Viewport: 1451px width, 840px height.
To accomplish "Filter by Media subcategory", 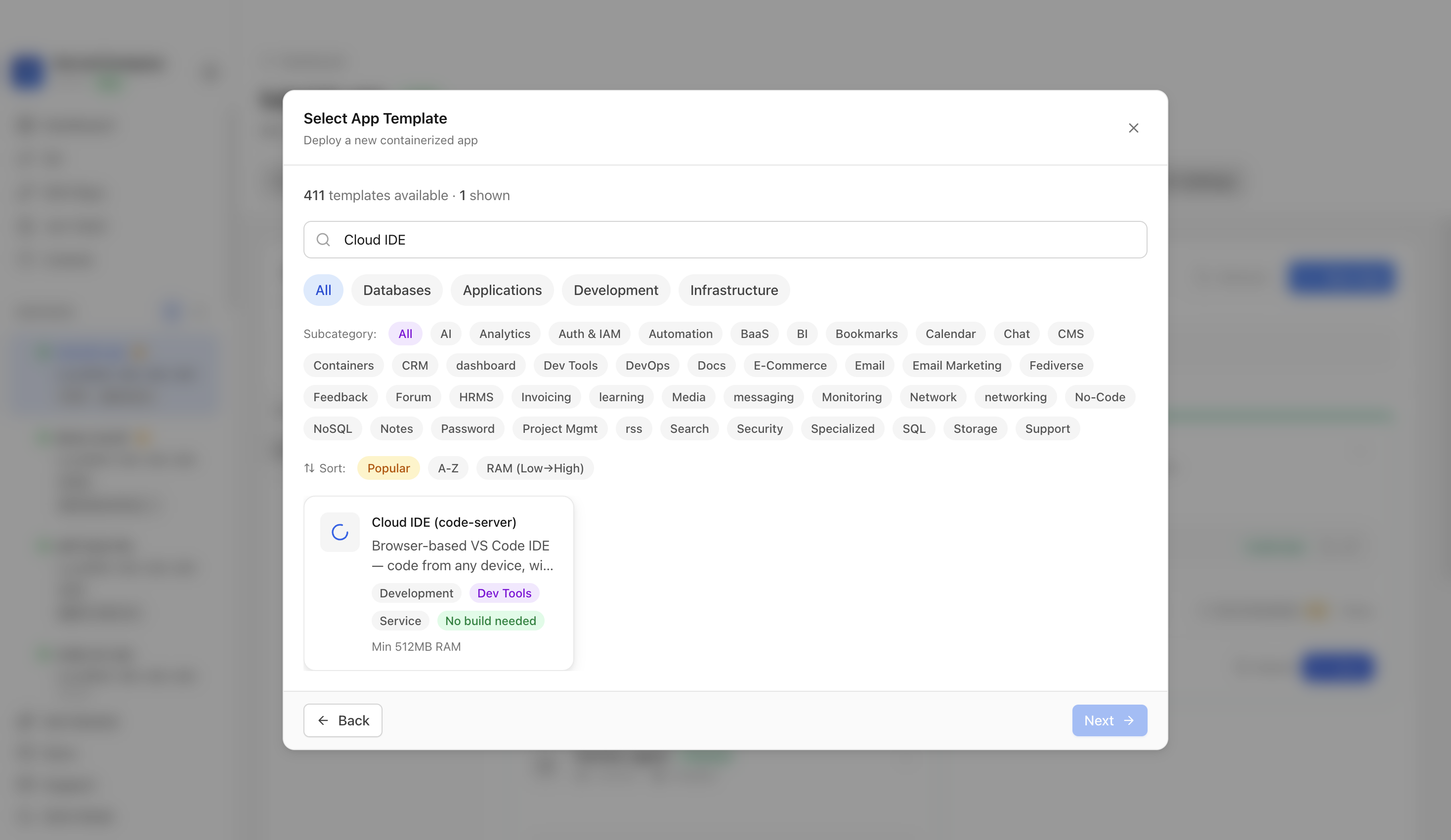I will tap(688, 397).
